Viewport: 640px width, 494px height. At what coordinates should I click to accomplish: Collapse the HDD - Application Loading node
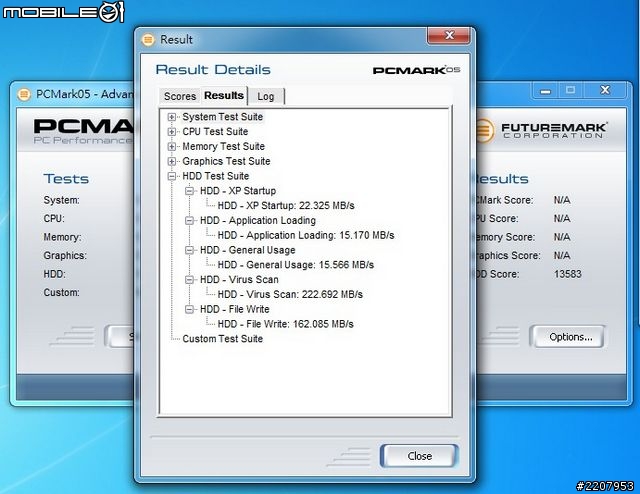[x=189, y=220]
